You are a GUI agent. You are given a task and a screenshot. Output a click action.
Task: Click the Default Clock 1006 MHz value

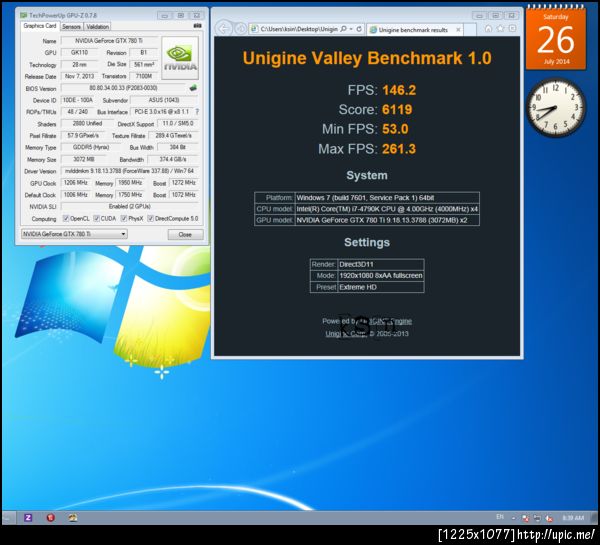click(x=76, y=195)
